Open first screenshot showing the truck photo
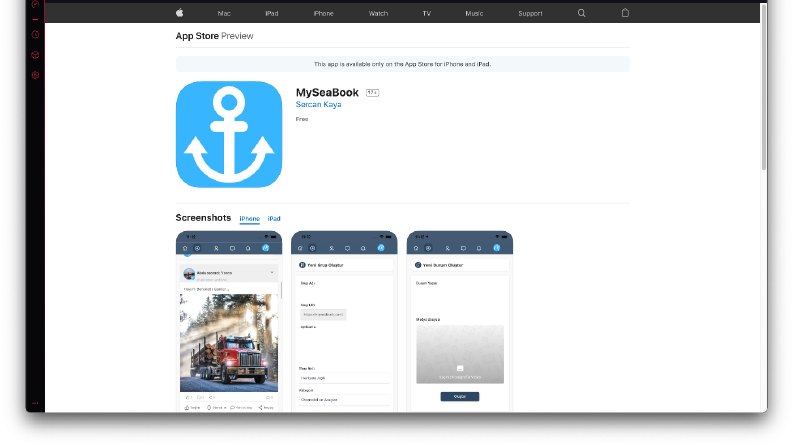Screen dimensions: 793x446 click(x=229, y=322)
